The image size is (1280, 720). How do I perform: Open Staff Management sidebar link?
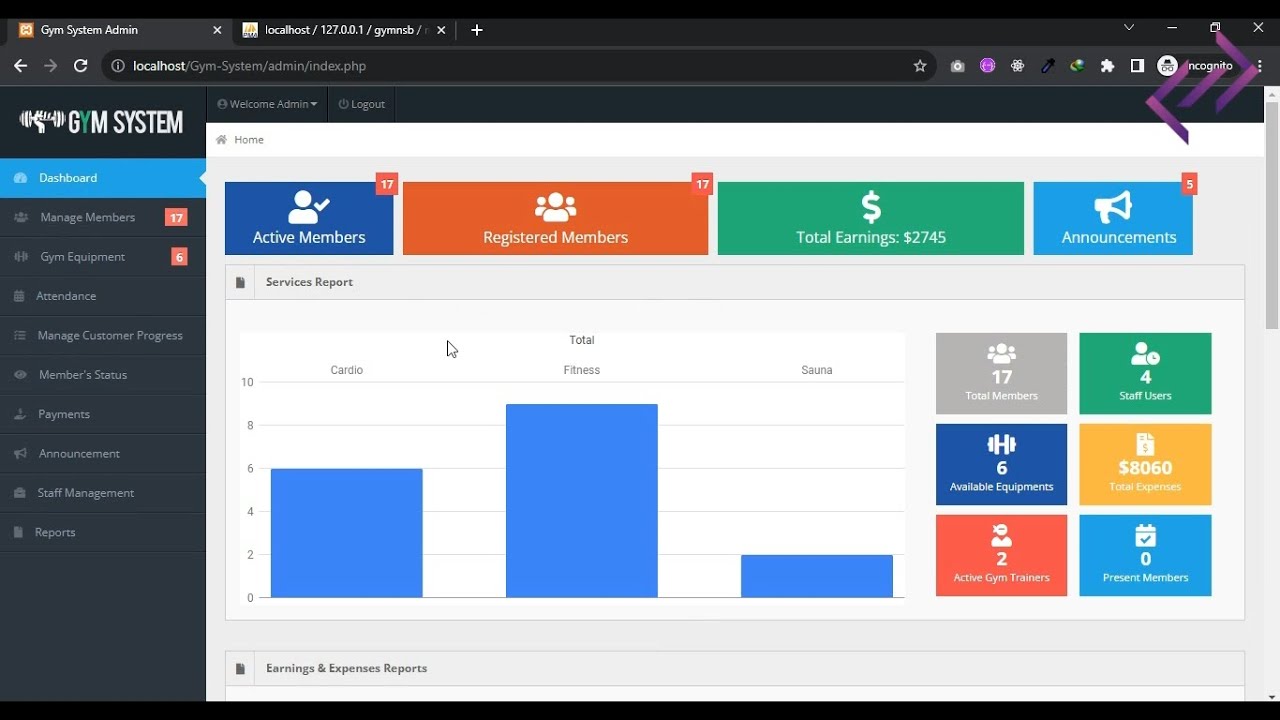(103, 493)
